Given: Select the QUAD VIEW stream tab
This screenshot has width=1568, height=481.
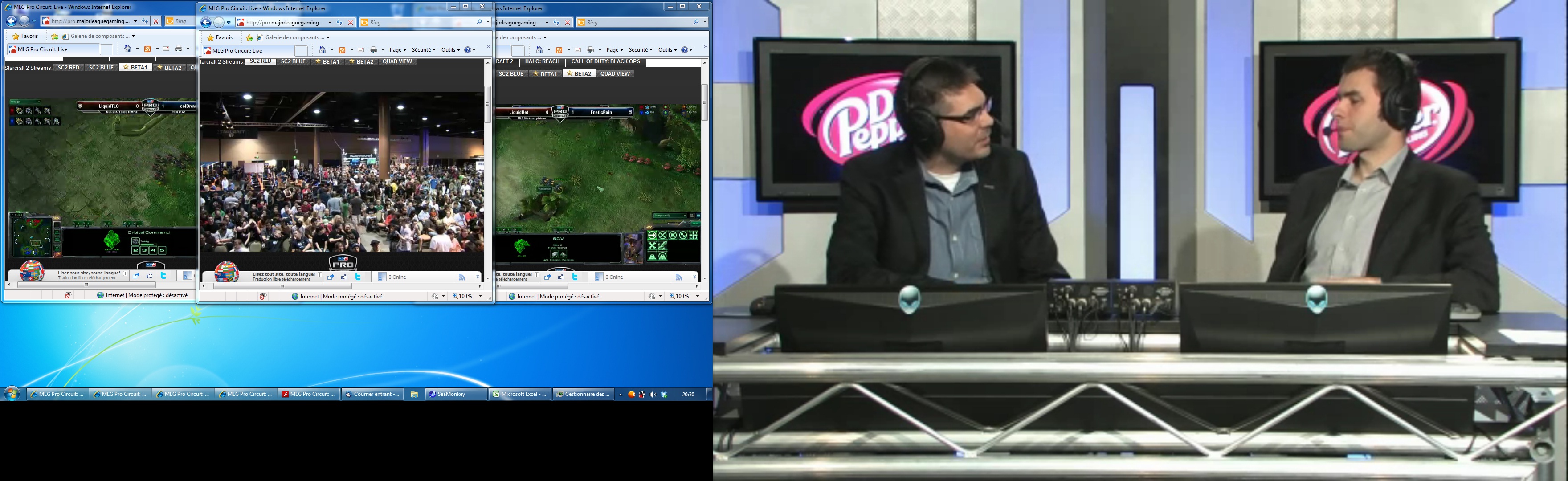Looking at the screenshot, I should pyautogui.click(x=397, y=61).
